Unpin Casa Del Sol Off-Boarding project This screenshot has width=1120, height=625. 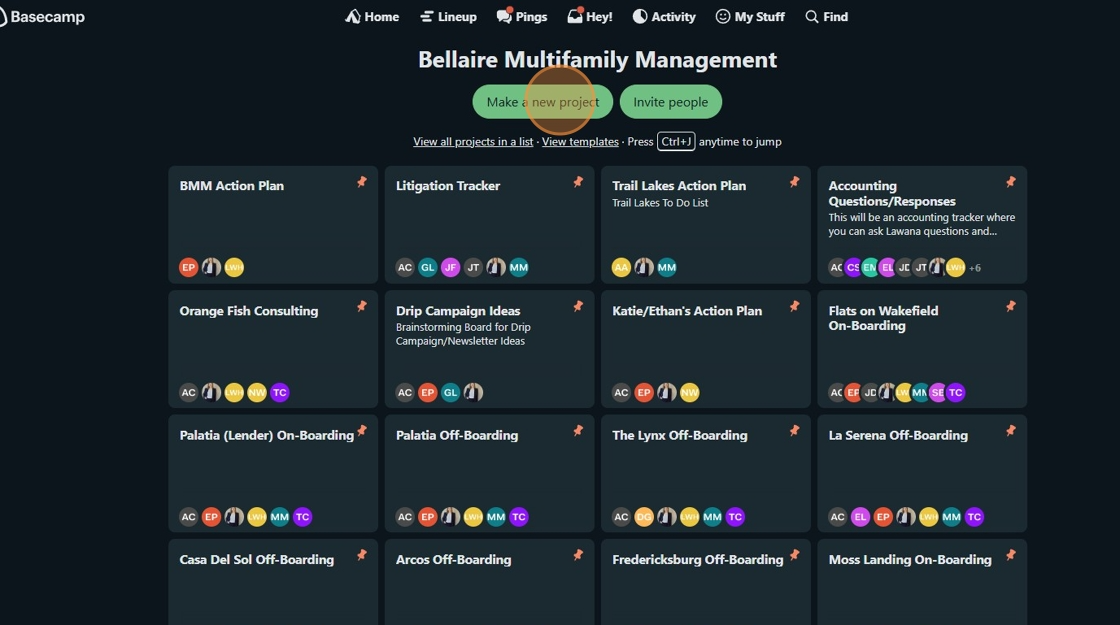362,555
